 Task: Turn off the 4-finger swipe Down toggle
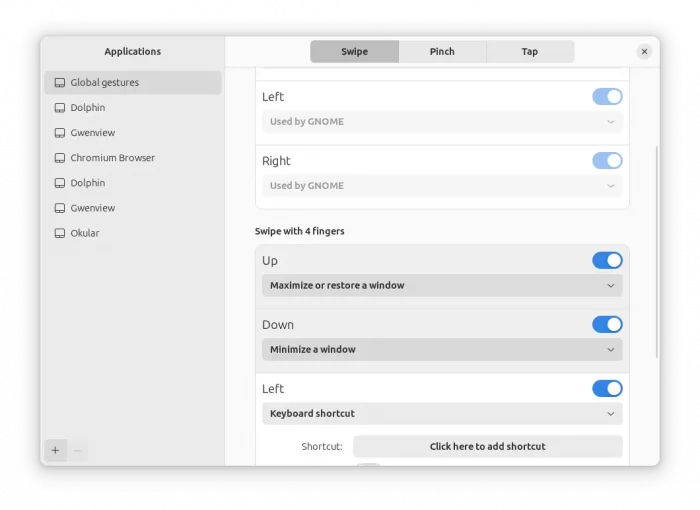click(x=607, y=325)
